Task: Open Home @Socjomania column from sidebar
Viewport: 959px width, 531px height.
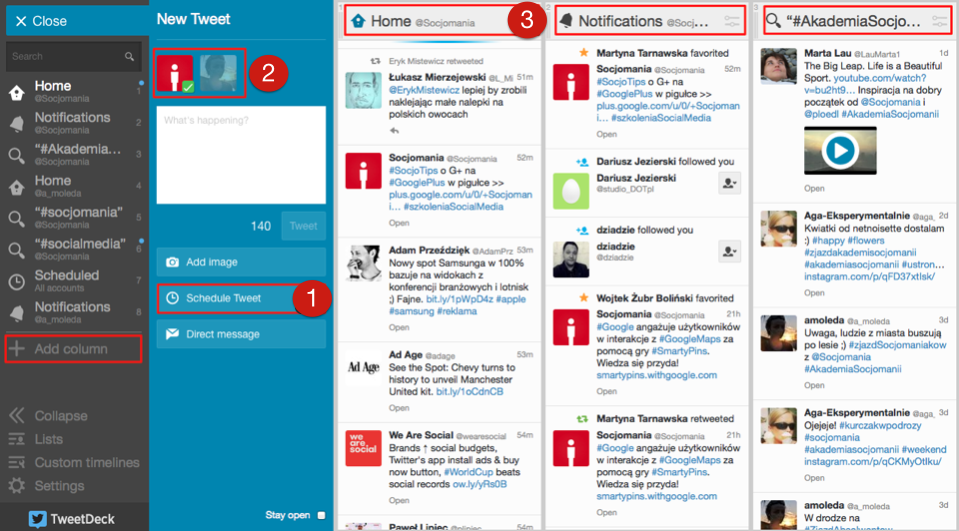Action: pos(73,91)
